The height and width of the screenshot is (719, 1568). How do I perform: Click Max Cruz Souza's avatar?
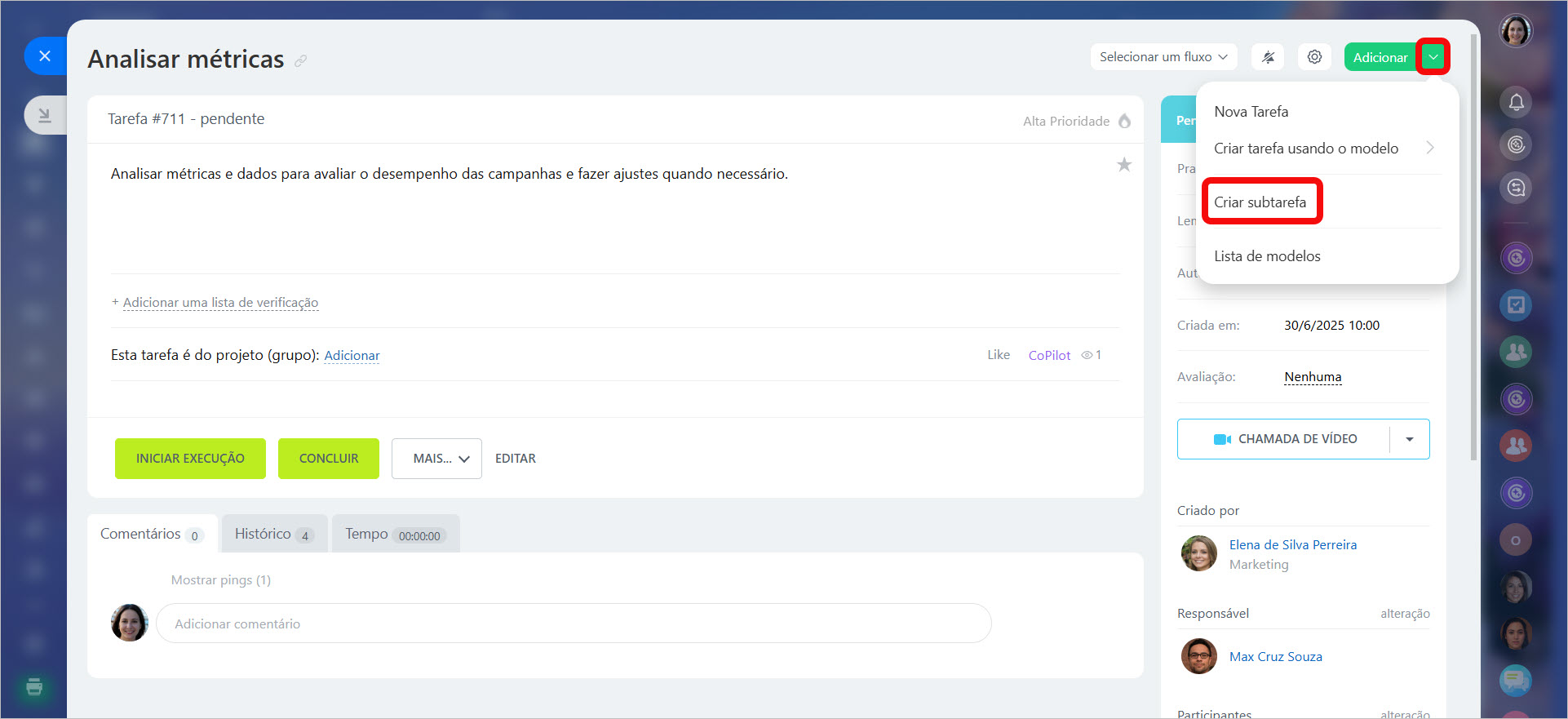[1199, 656]
